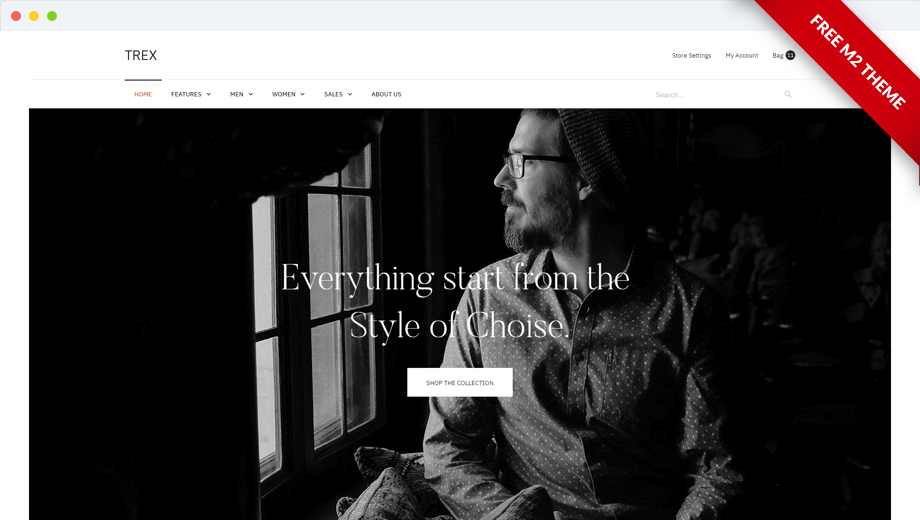
Task: Click the yellow minimize dot
Action: point(34,16)
